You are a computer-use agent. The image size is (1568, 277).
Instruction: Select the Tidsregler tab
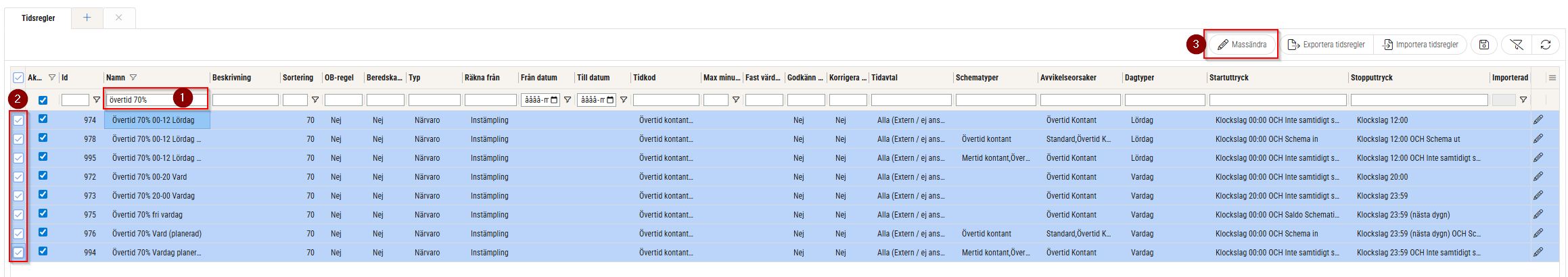tap(39, 18)
